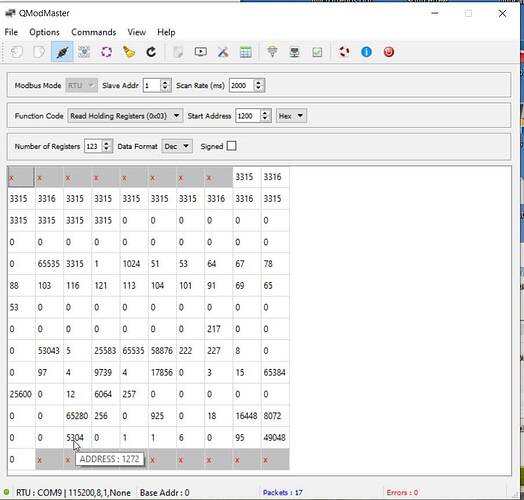
Task: Open the Options menu
Action: click(44, 32)
